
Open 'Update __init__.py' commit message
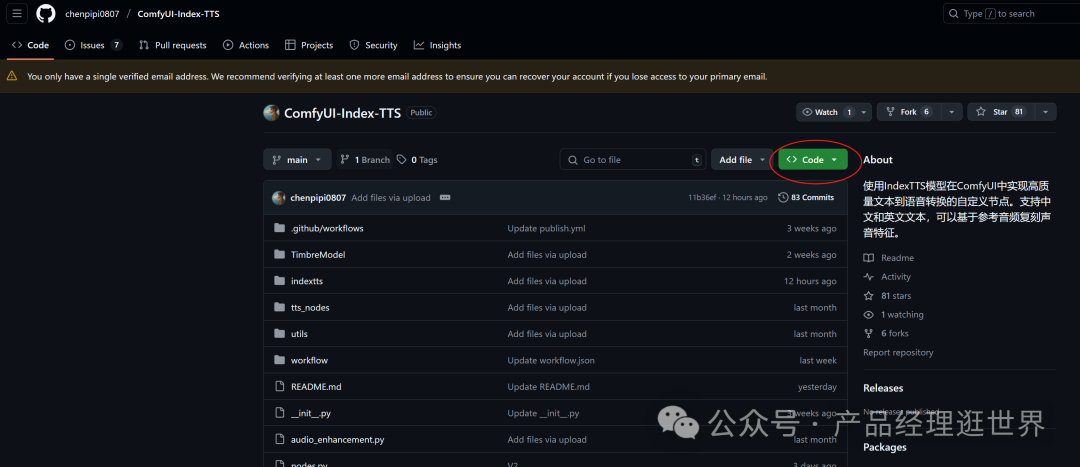(x=543, y=413)
